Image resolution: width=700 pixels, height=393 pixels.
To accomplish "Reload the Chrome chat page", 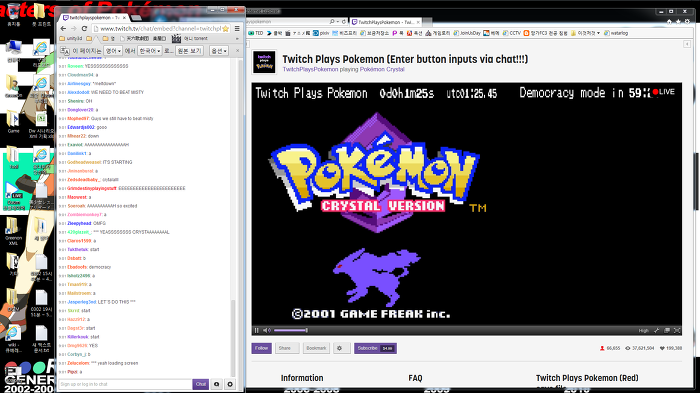I will point(84,29).
